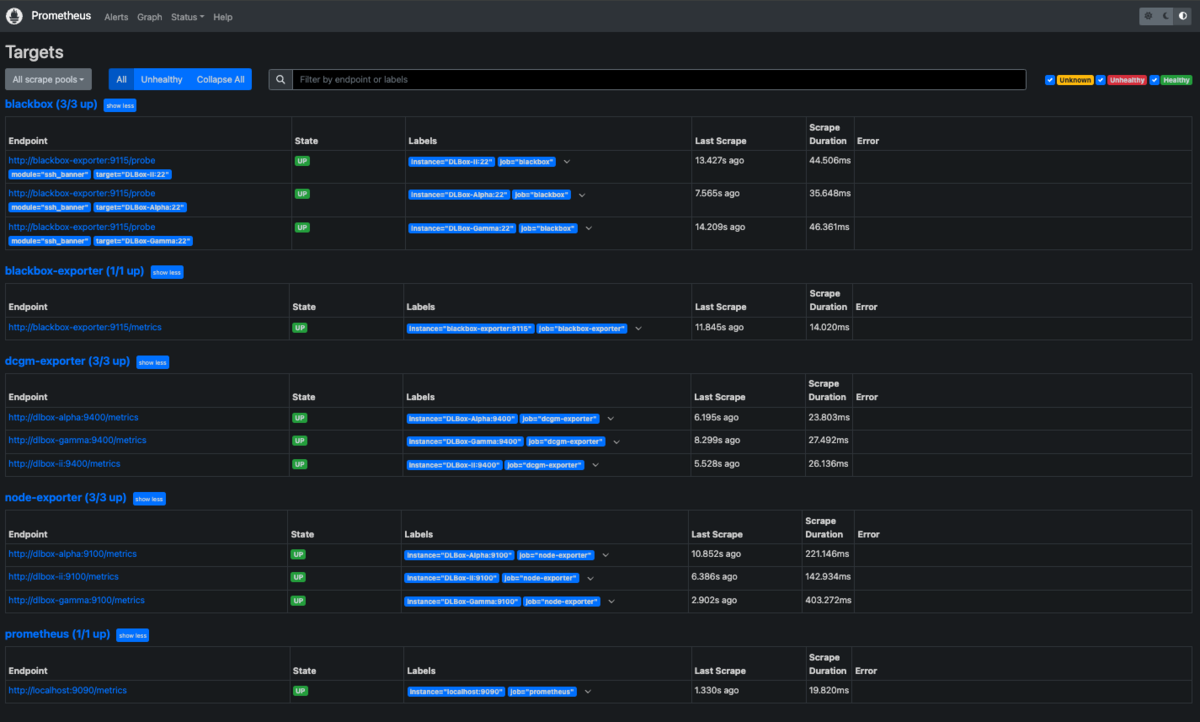
Task: Open the dlbox-gamma:9400/metrics endpoint link
Action: click(x=77, y=440)
